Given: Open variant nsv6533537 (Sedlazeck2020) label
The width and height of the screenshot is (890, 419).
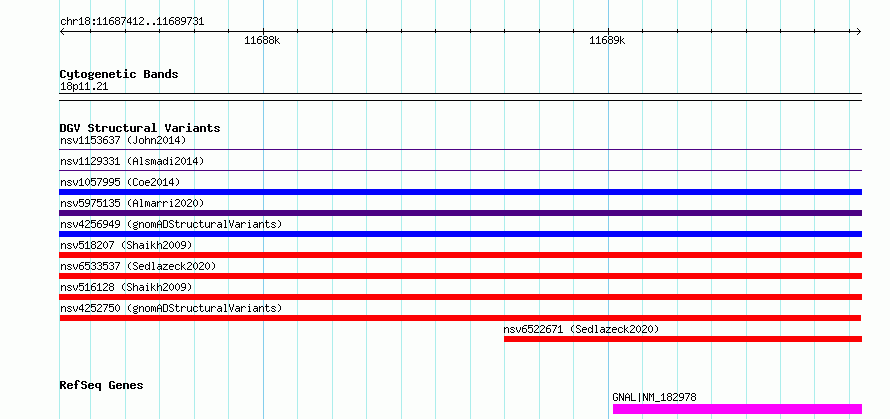Looking at the screenshot, I should (x=138, y=266).
